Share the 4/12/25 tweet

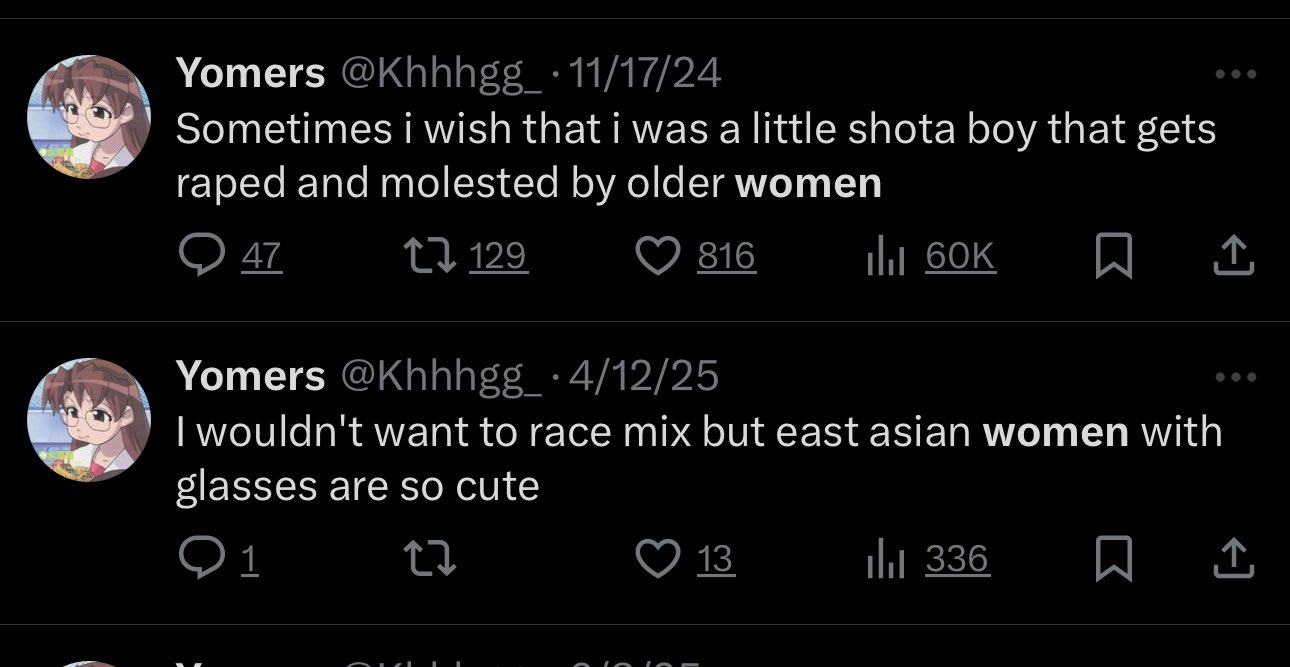pos(1234,560)
